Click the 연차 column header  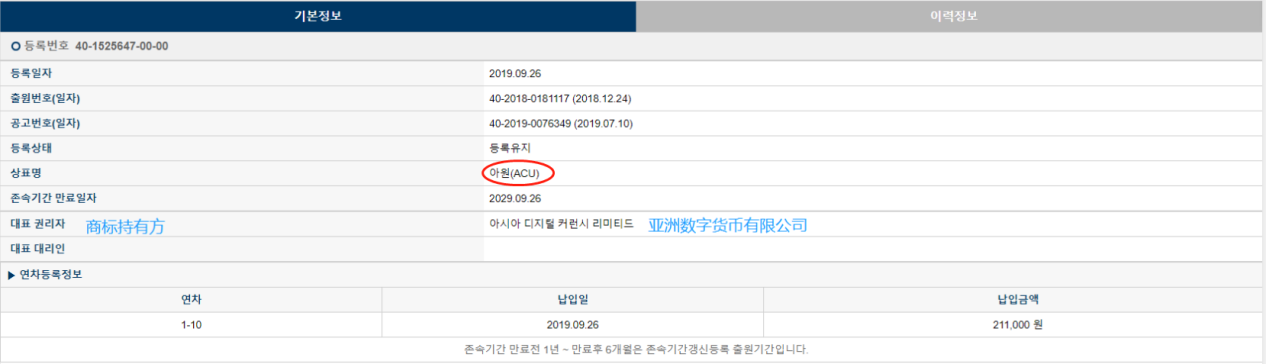tap(191, 299)
